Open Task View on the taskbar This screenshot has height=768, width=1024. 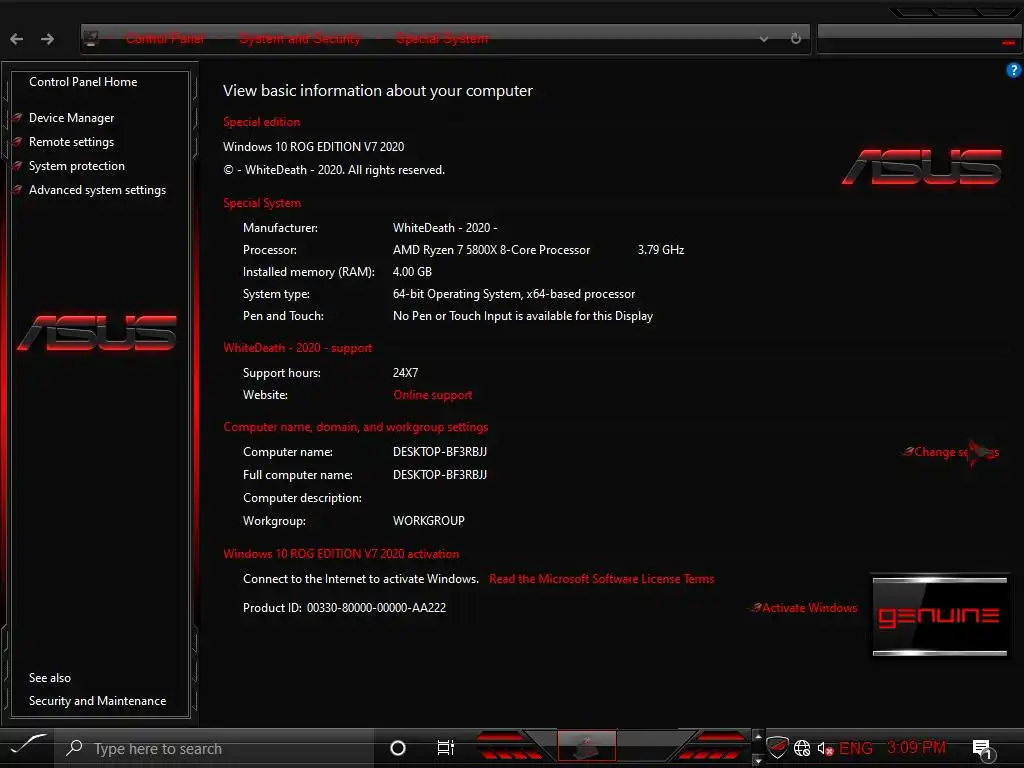[445, 748]
